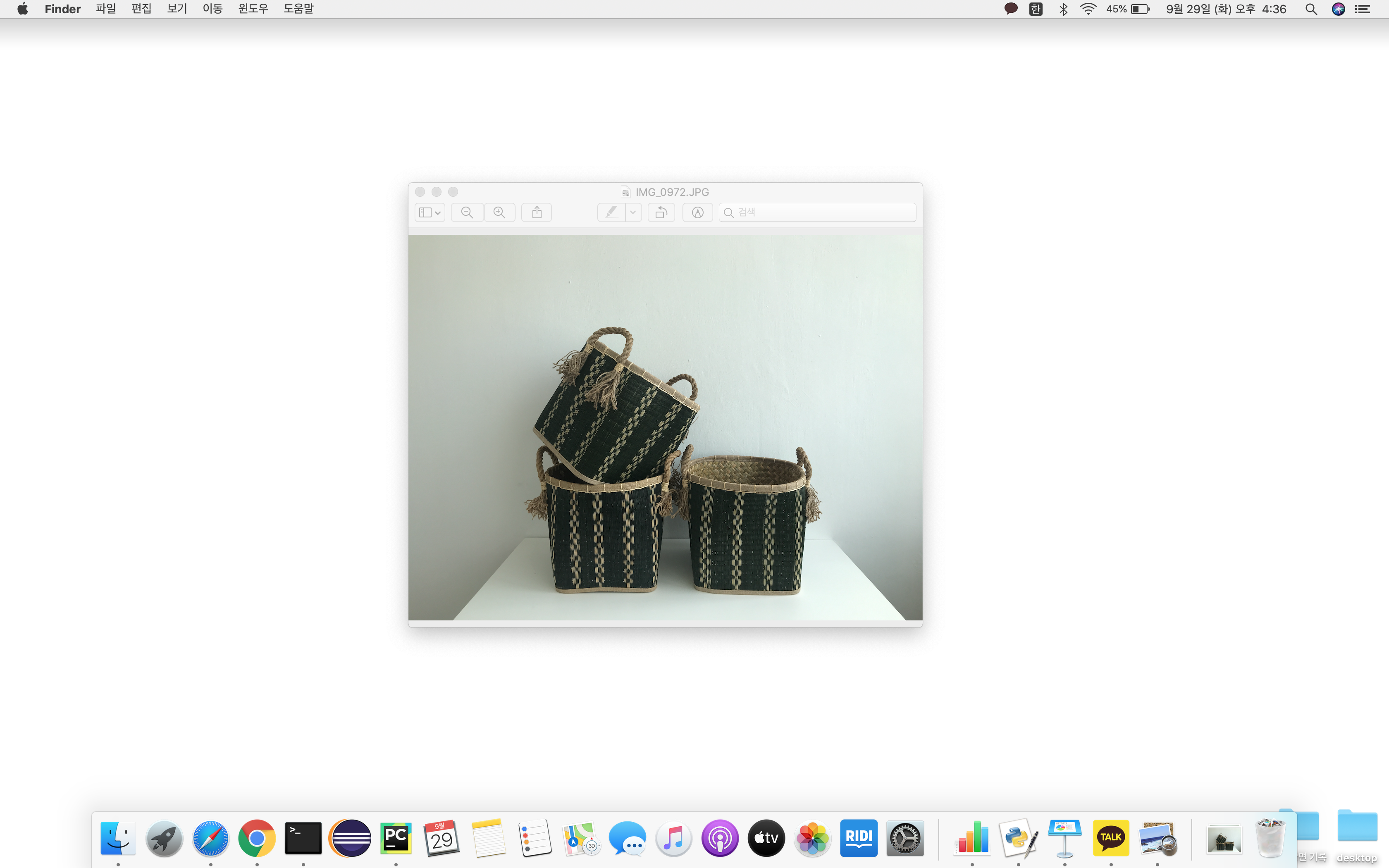Toggle the Notification Center list icon
The height and width of the screenshot is (868, 1389).
1363,9
